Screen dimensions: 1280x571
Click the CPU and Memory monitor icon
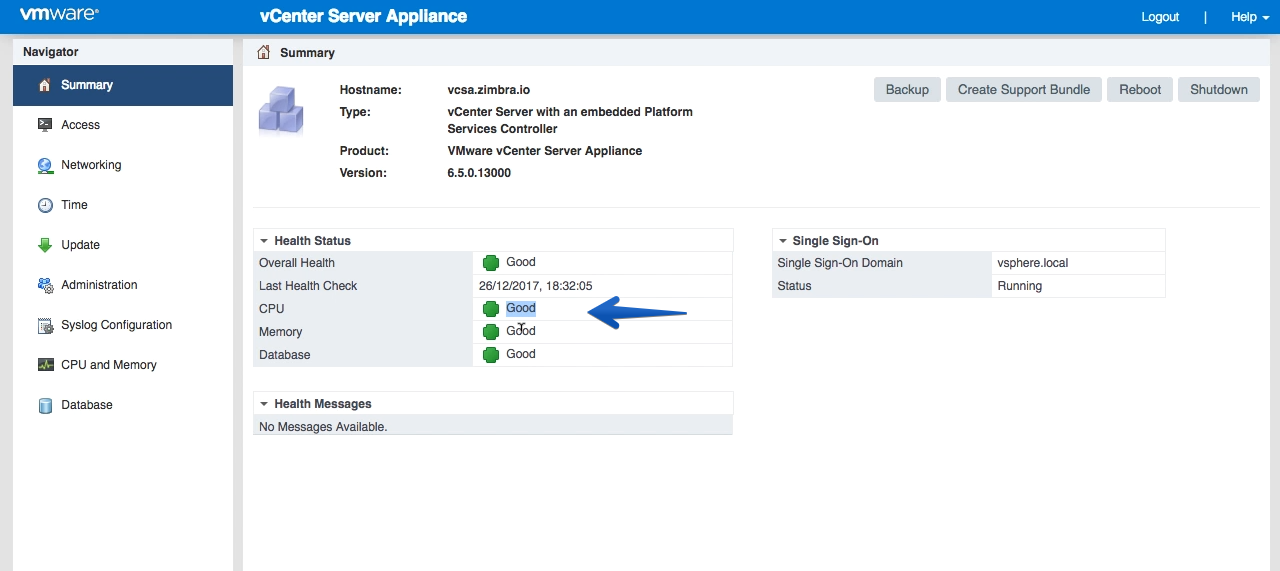pos(44,365)
